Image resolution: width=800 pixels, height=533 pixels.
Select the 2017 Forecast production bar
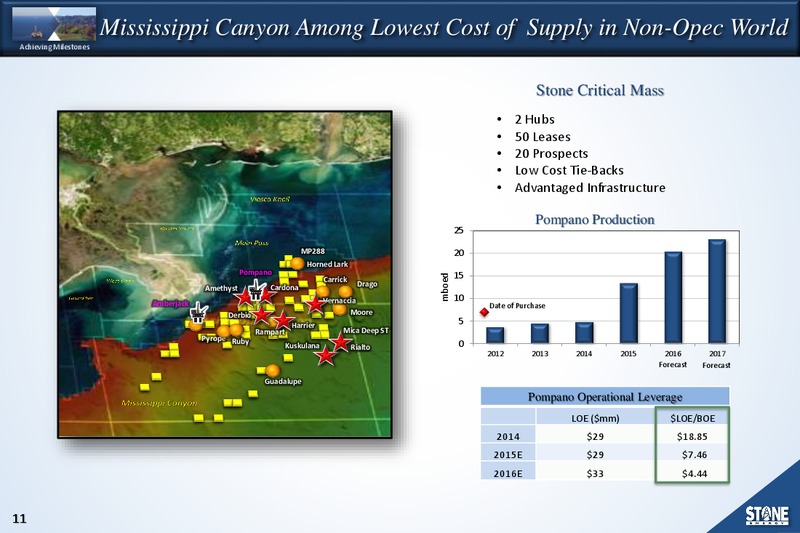[x=717, y=291]
